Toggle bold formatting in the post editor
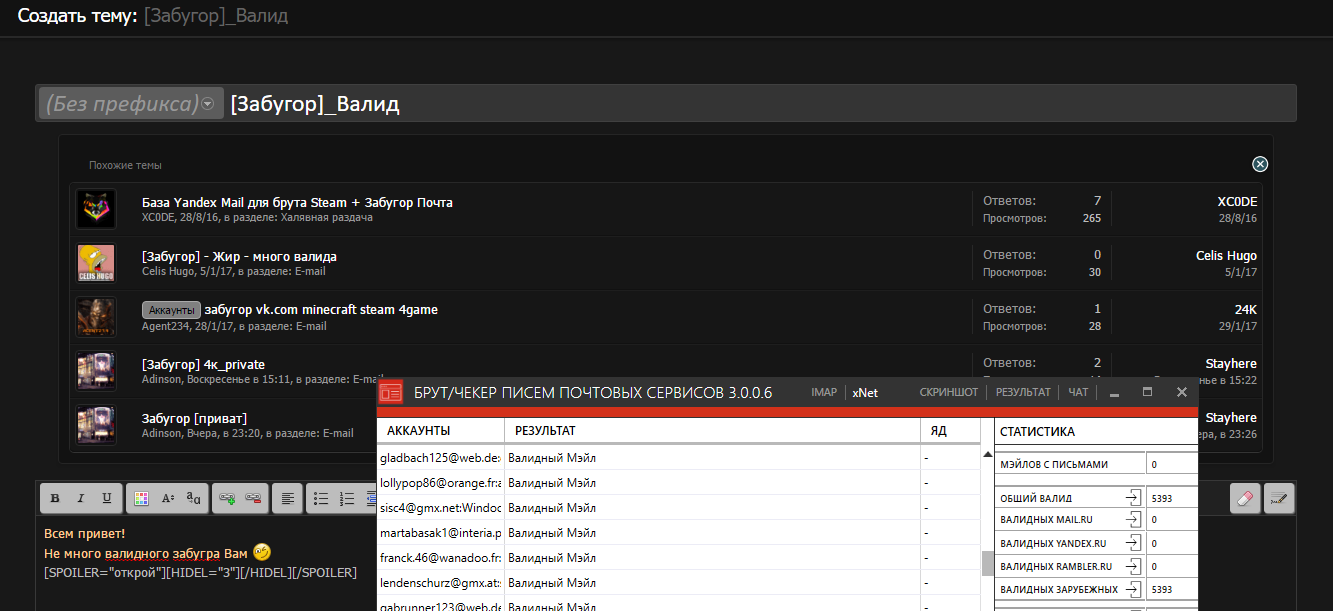The width and height of the screenshot is (1333, 611). [55, 498]
